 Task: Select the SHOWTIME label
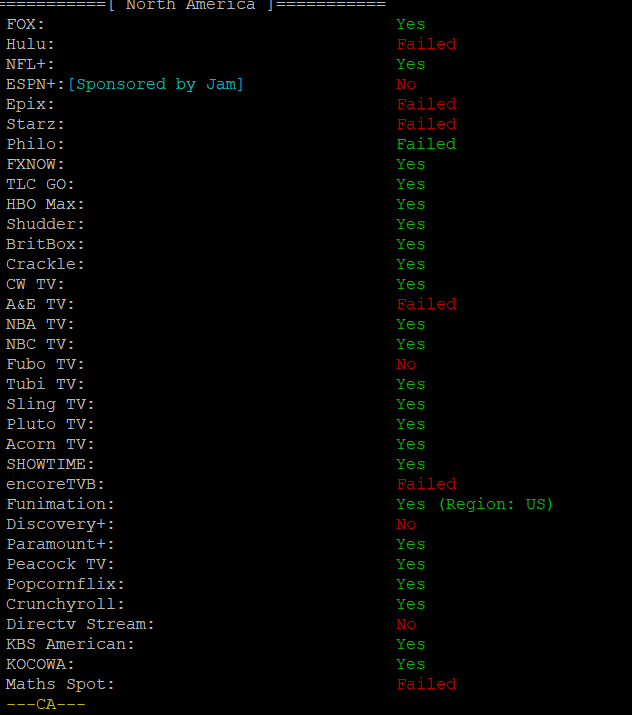(x=50, y=464)
